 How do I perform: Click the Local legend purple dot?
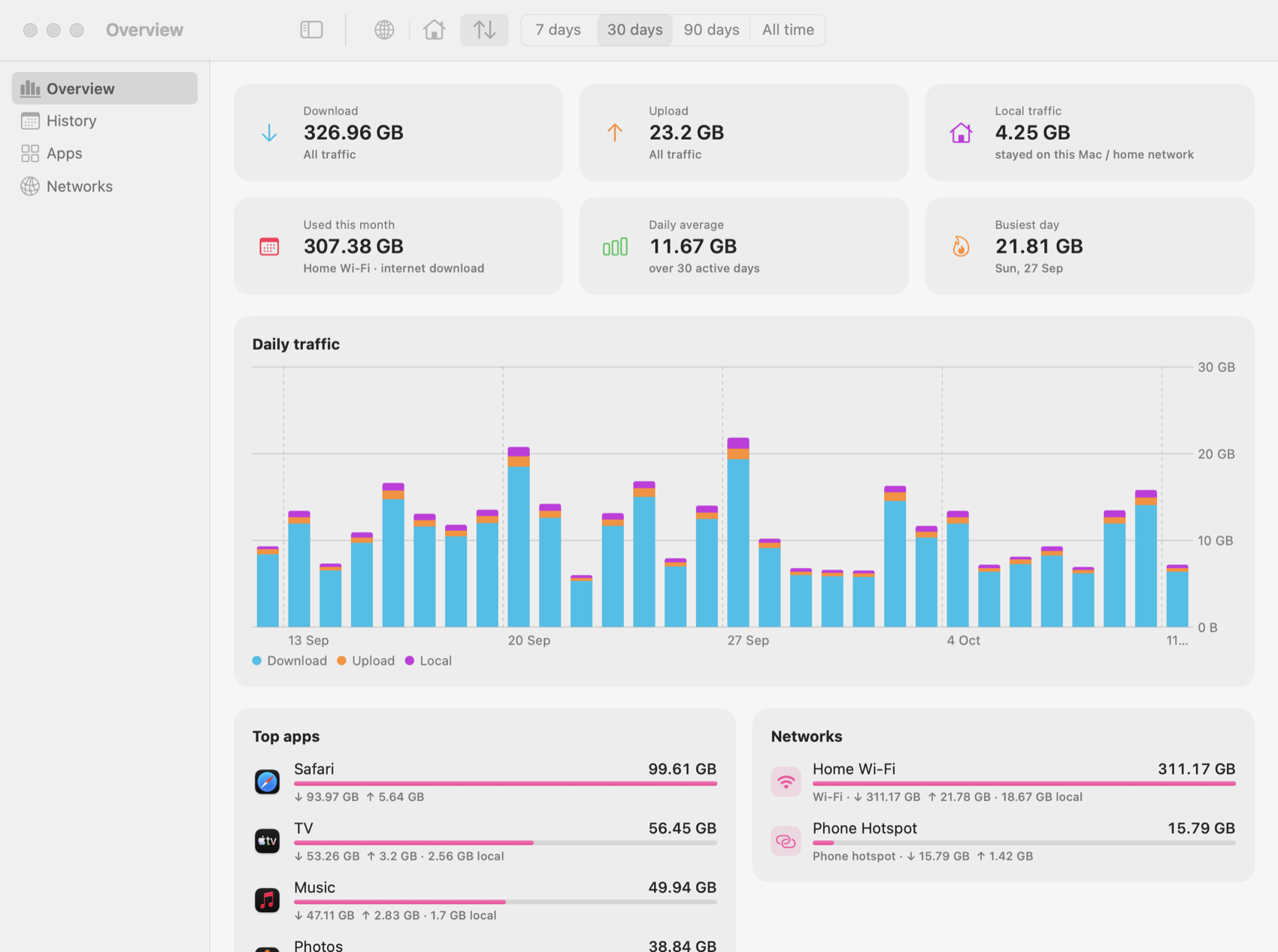(x=410, y=660)
